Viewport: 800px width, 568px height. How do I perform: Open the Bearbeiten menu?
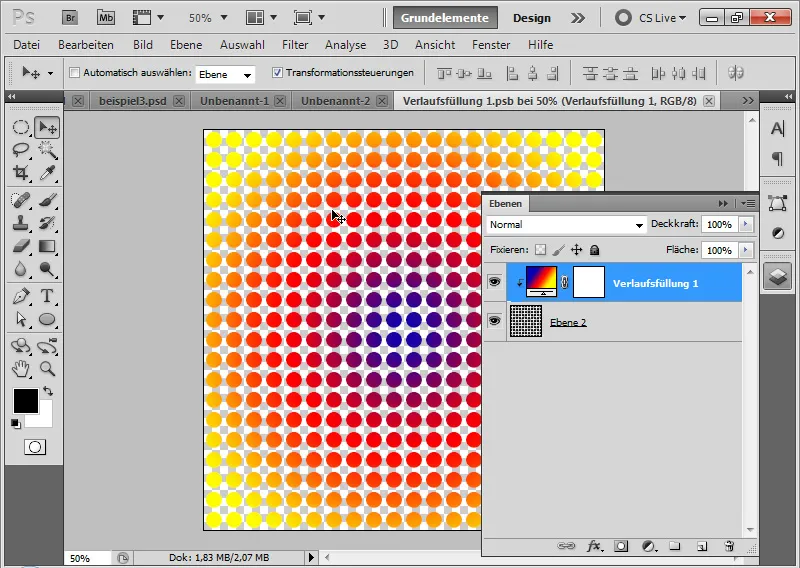pyautogui.click(x=86, y=45)
